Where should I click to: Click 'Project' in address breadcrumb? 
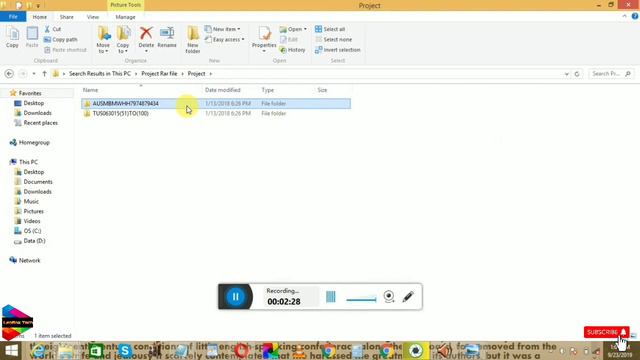pyautogui.click(x=196, y=74)
